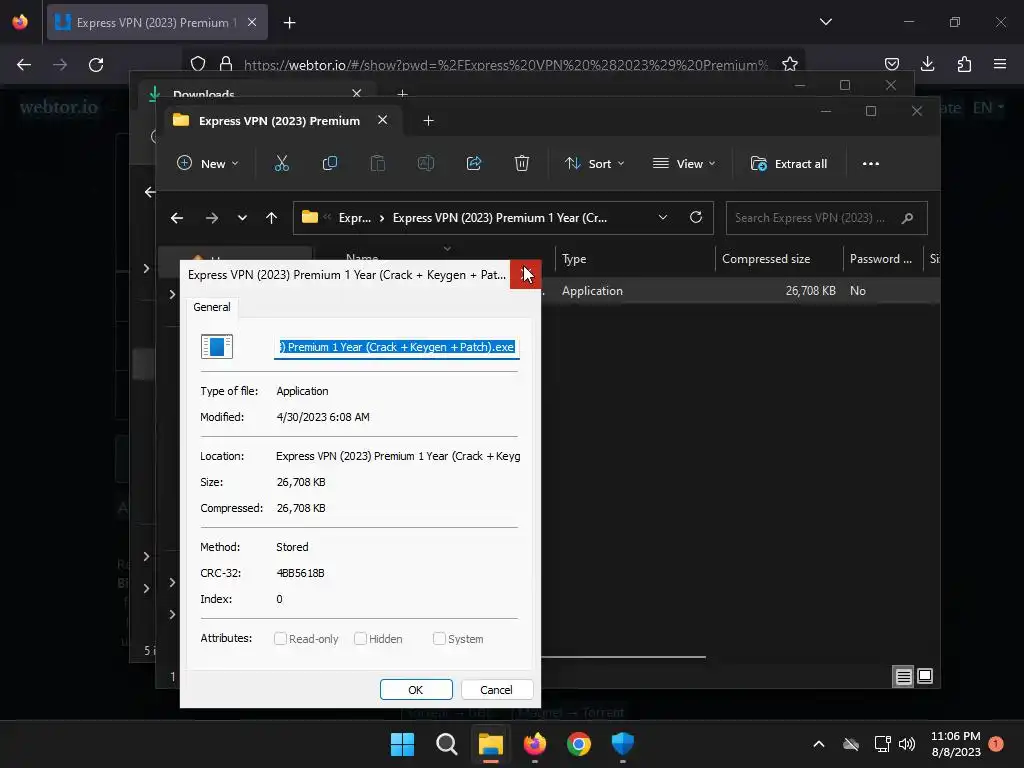Open the View dropdown menu

tap(684, 163)
